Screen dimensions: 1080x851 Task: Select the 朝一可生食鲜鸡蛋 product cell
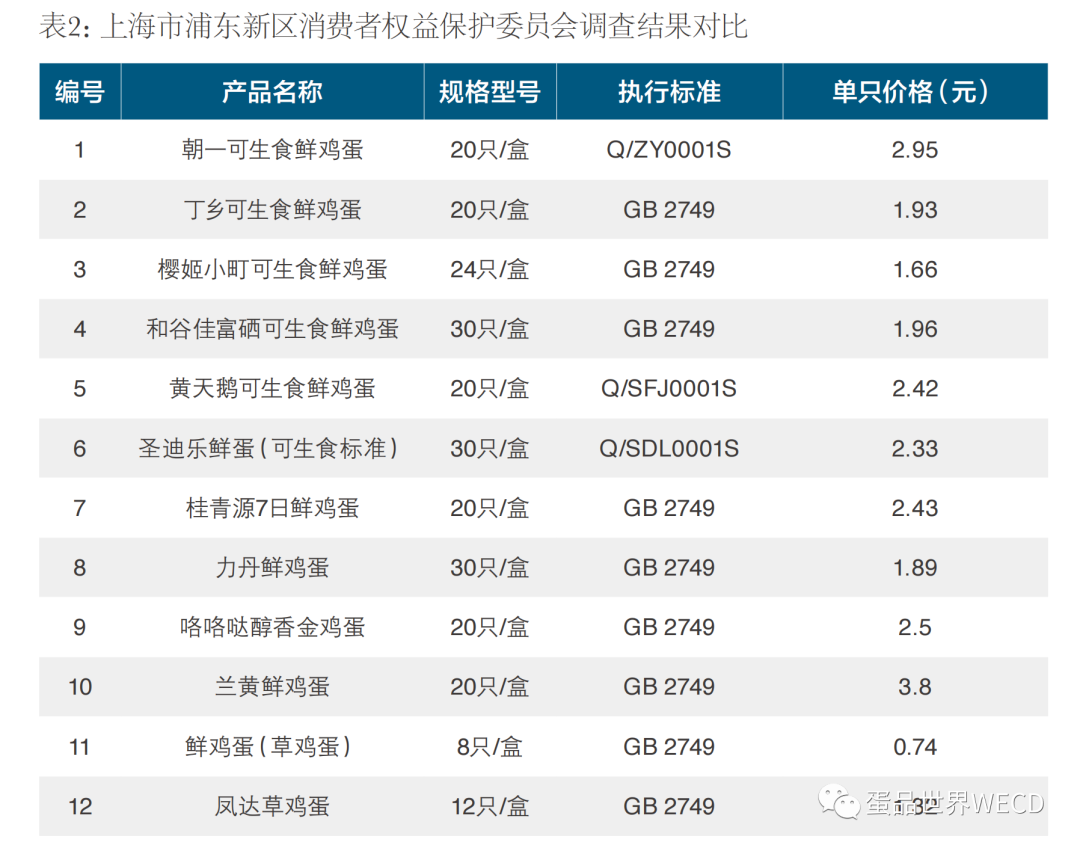click(272, 150)
